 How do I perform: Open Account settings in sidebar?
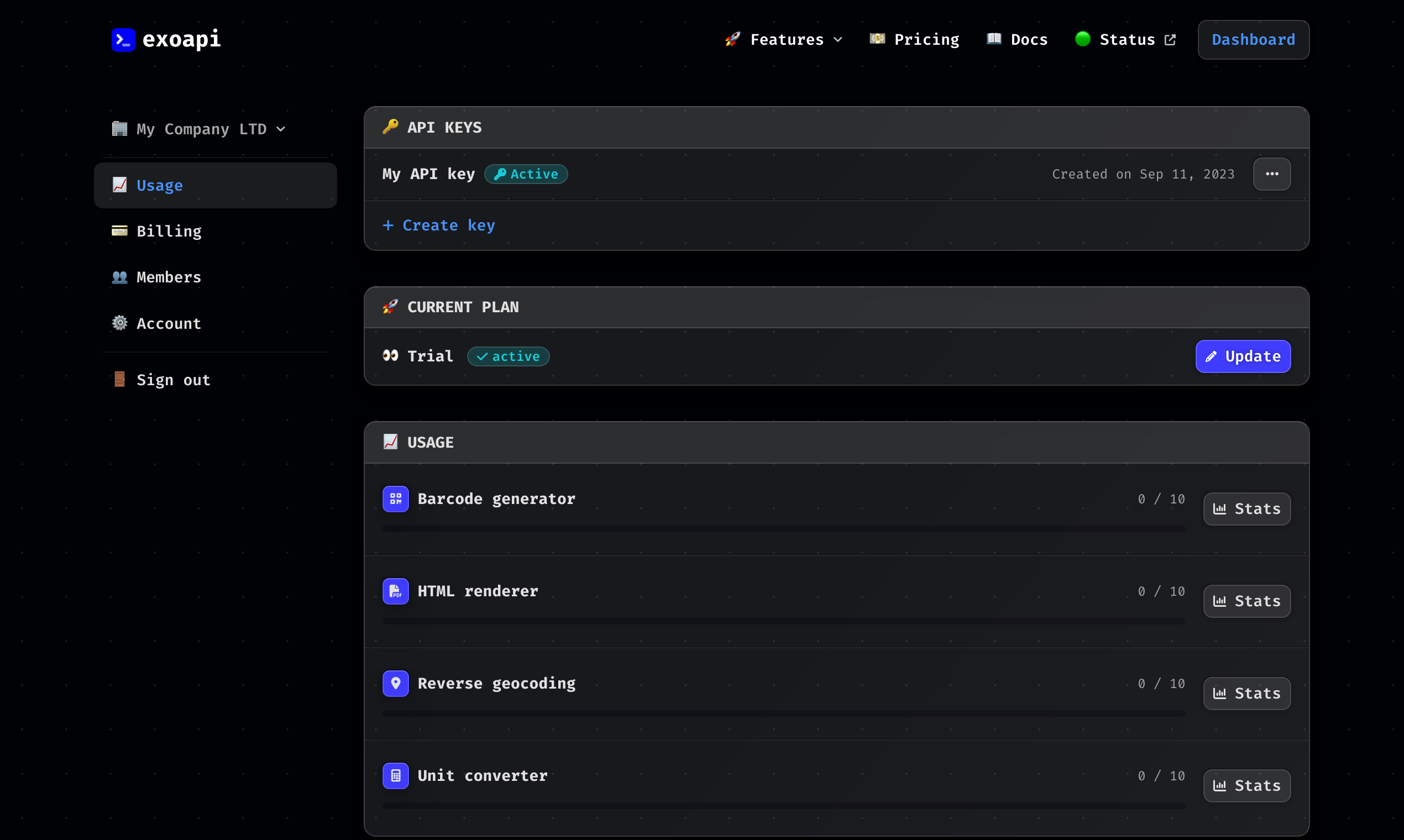point(169,323)
